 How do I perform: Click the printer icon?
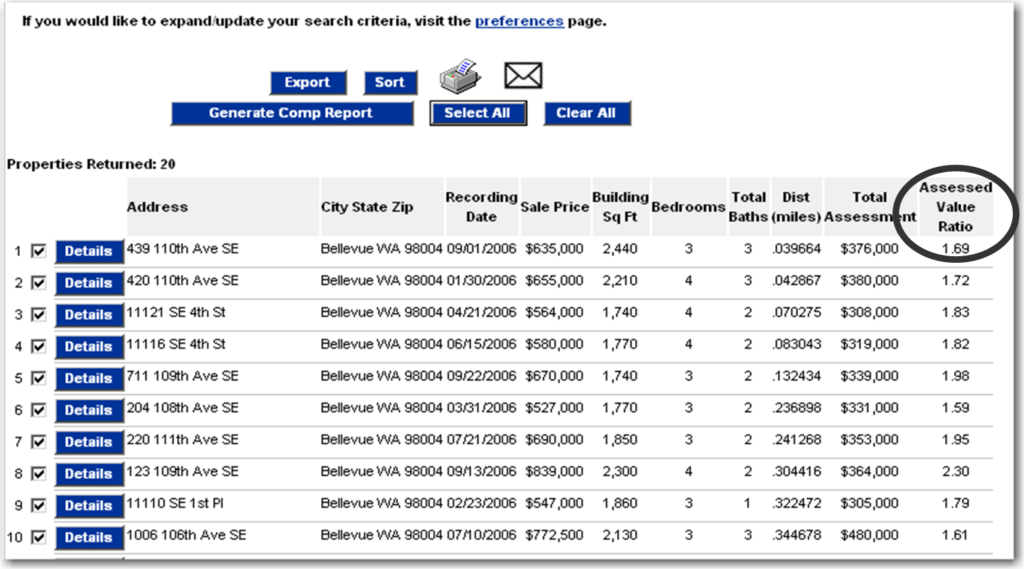pyautogui.click(x=459, y=76)
